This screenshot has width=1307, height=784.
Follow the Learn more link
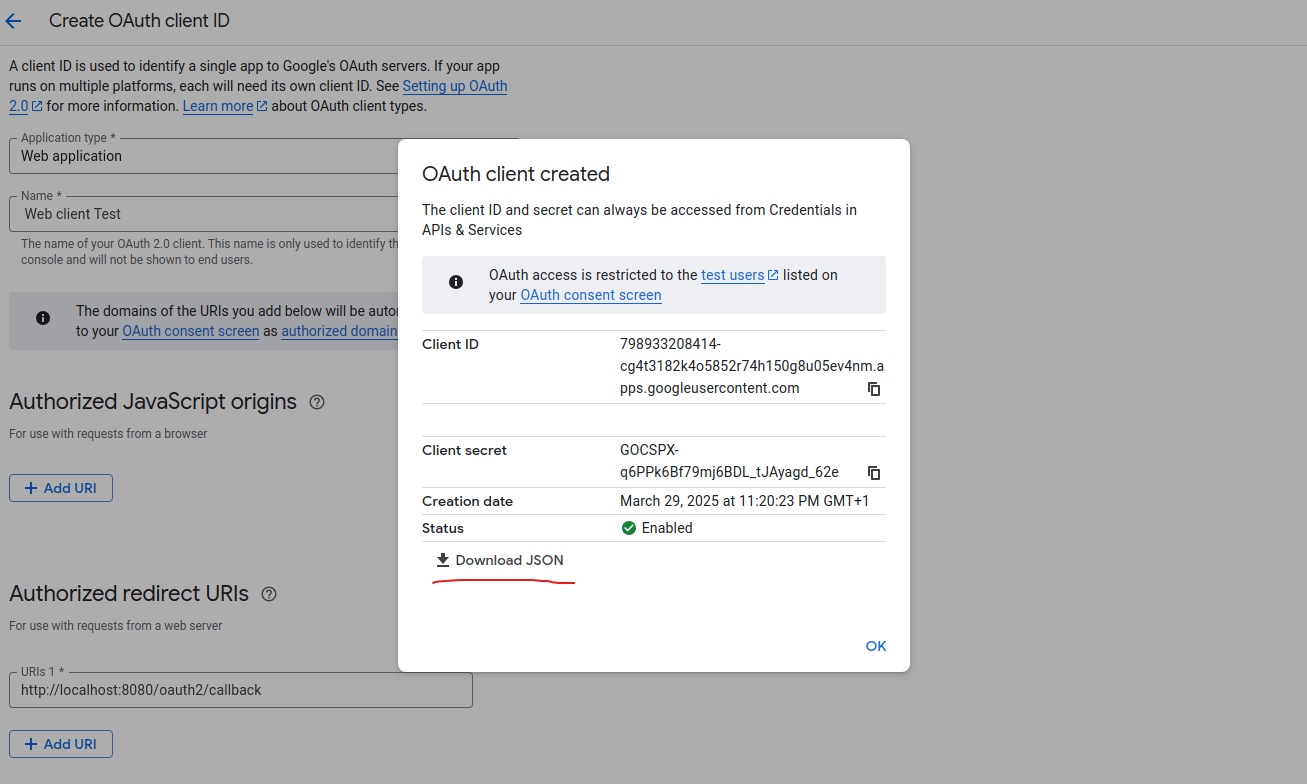pos(225,106)
